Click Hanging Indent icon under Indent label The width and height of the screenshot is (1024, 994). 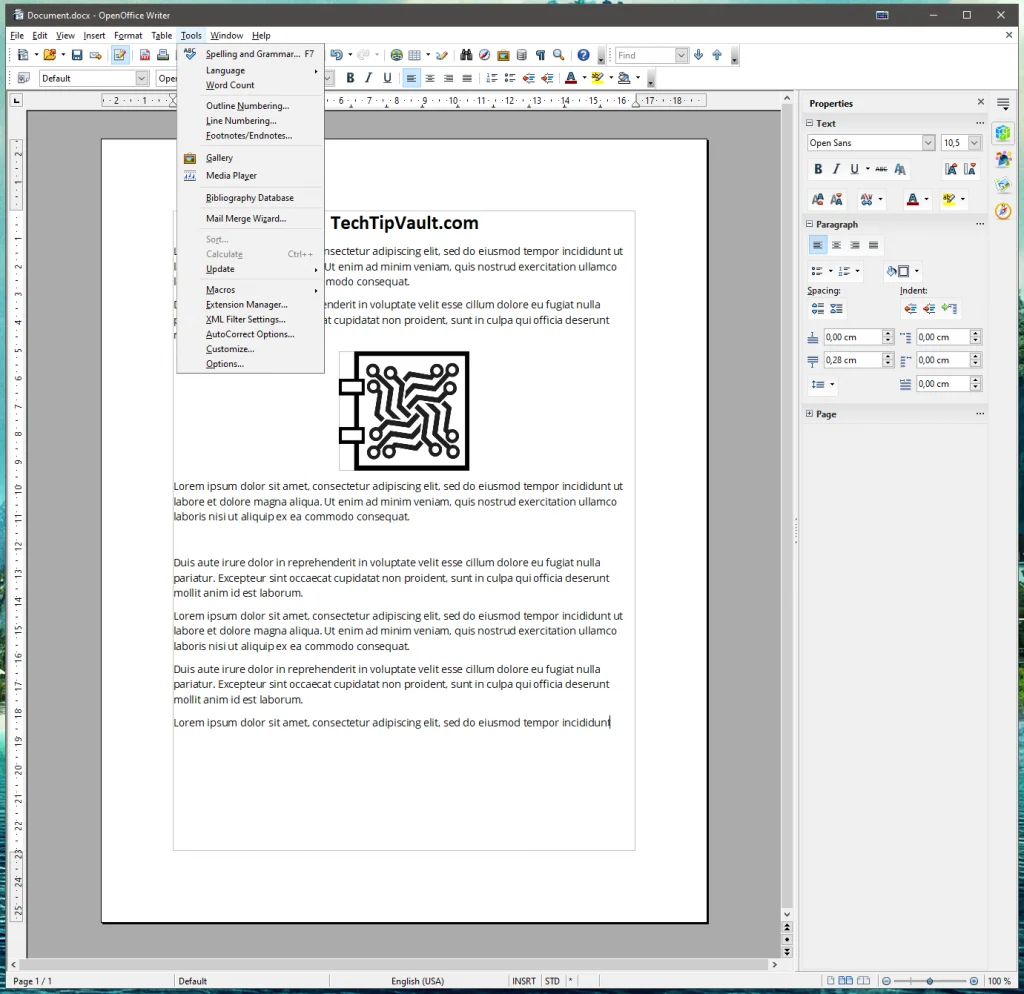pos(949,309)
